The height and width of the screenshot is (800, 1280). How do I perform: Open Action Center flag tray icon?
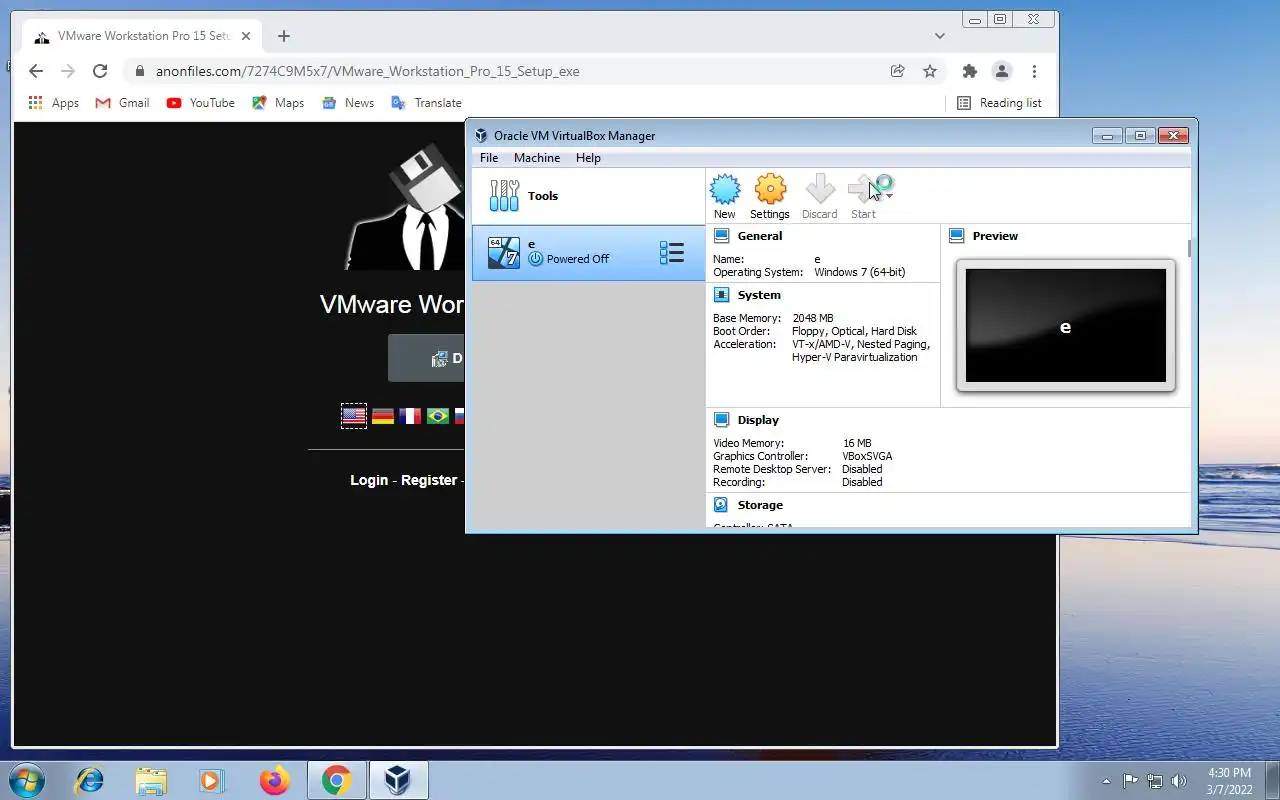[1131, 781]
